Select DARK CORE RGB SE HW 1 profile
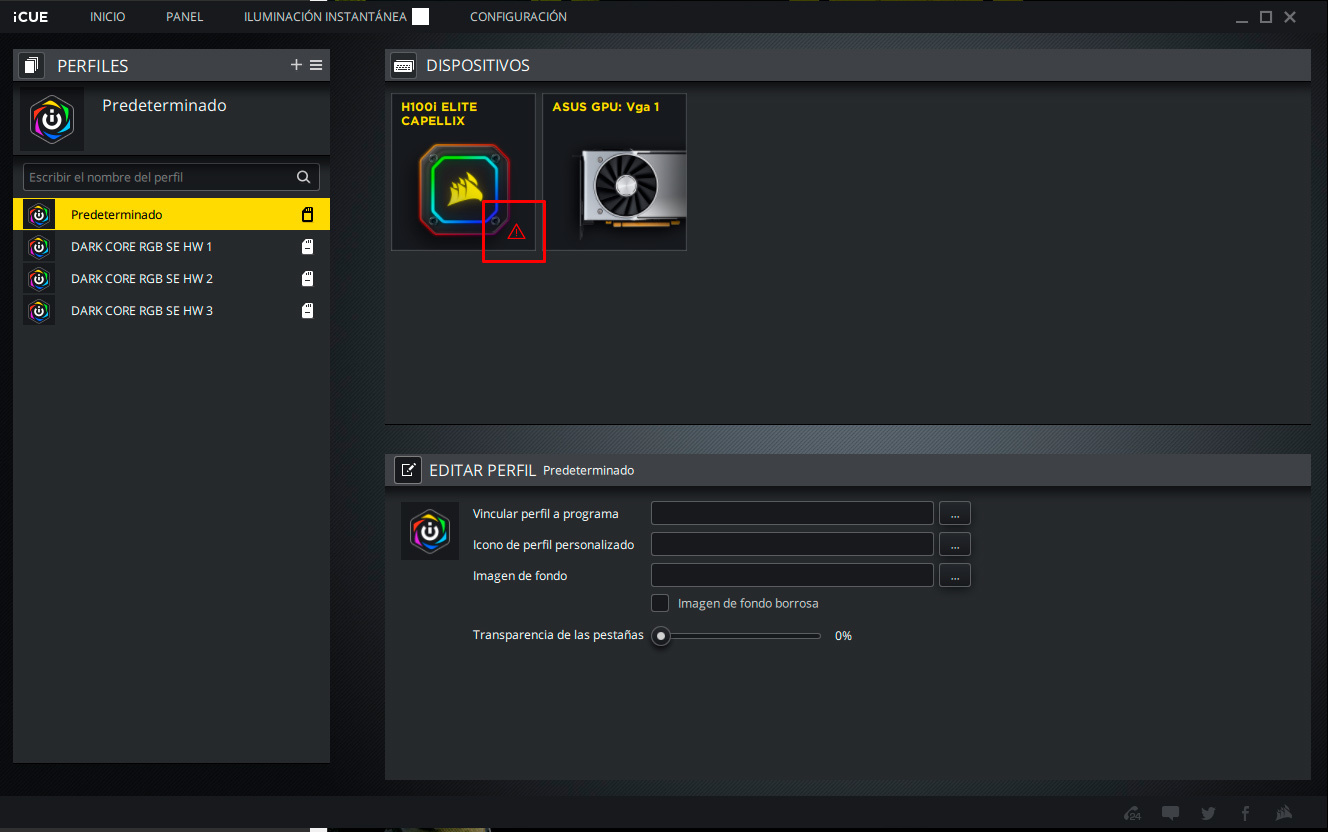Viewport: 1328px width, 832px height. tap(171, 246)
